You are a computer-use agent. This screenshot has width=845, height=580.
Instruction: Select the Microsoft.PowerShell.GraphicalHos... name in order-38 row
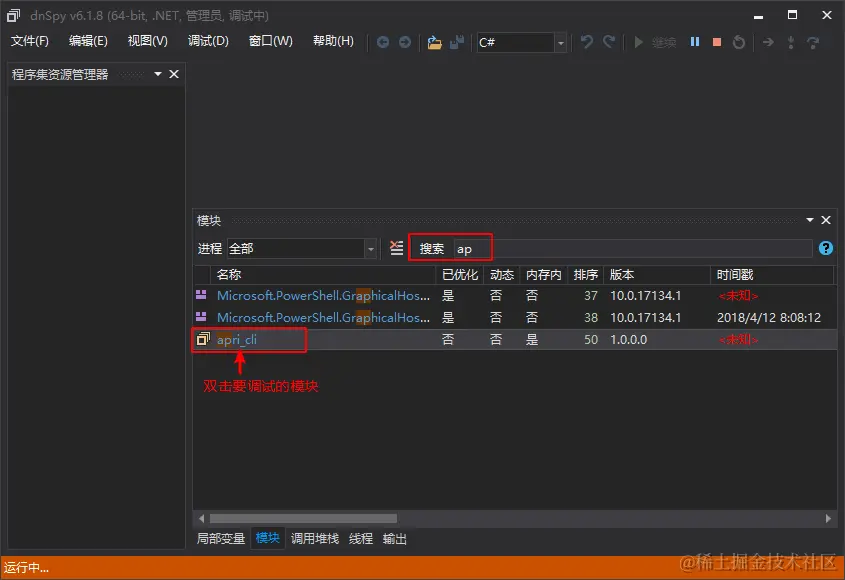pos(323,317)
